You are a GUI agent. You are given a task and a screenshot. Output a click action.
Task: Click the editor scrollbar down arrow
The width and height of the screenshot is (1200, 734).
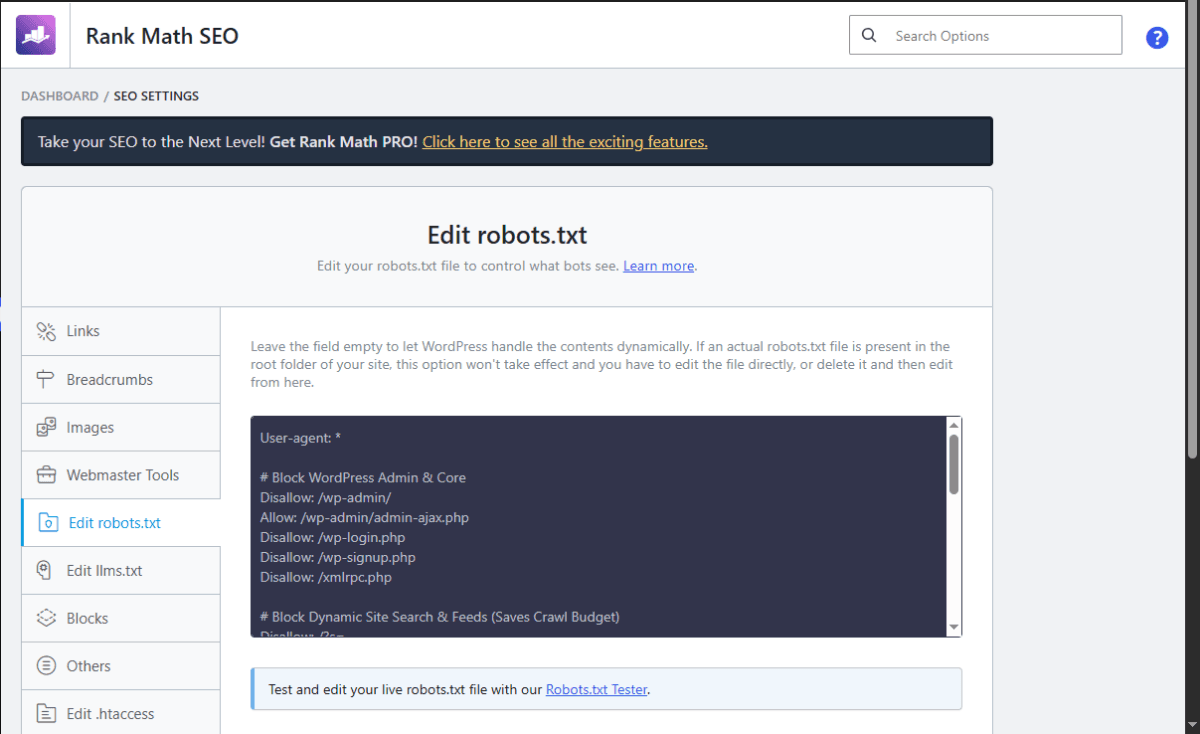click(x=954, y=628)
